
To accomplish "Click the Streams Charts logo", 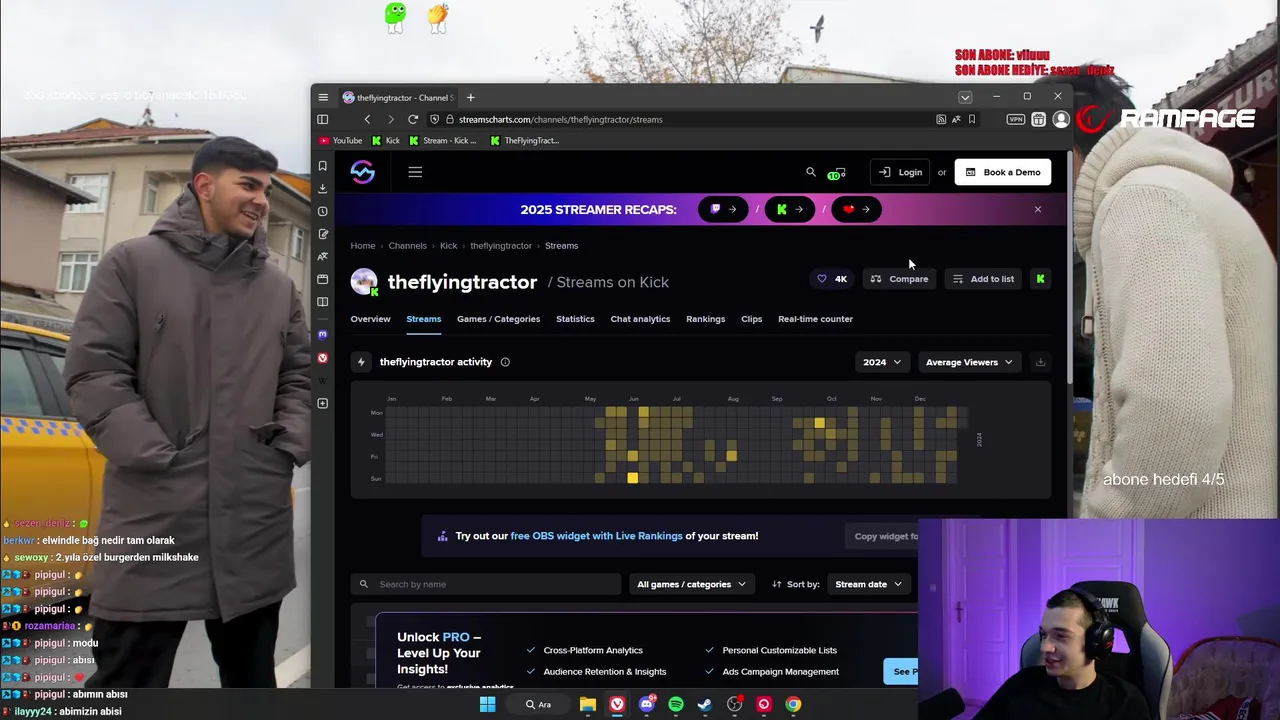I will click(x=363, y=172).
